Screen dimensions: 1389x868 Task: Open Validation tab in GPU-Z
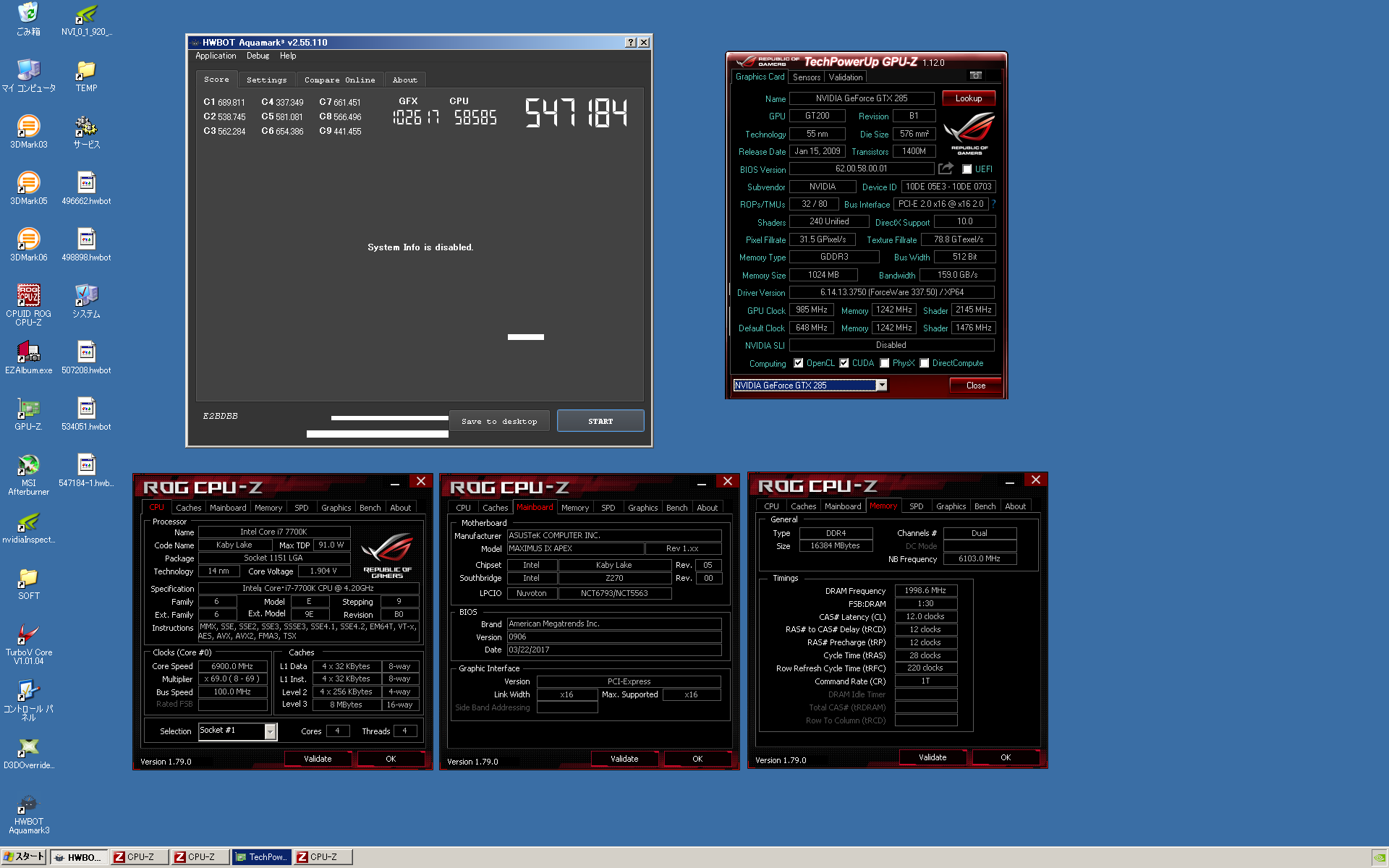(845, 77)
